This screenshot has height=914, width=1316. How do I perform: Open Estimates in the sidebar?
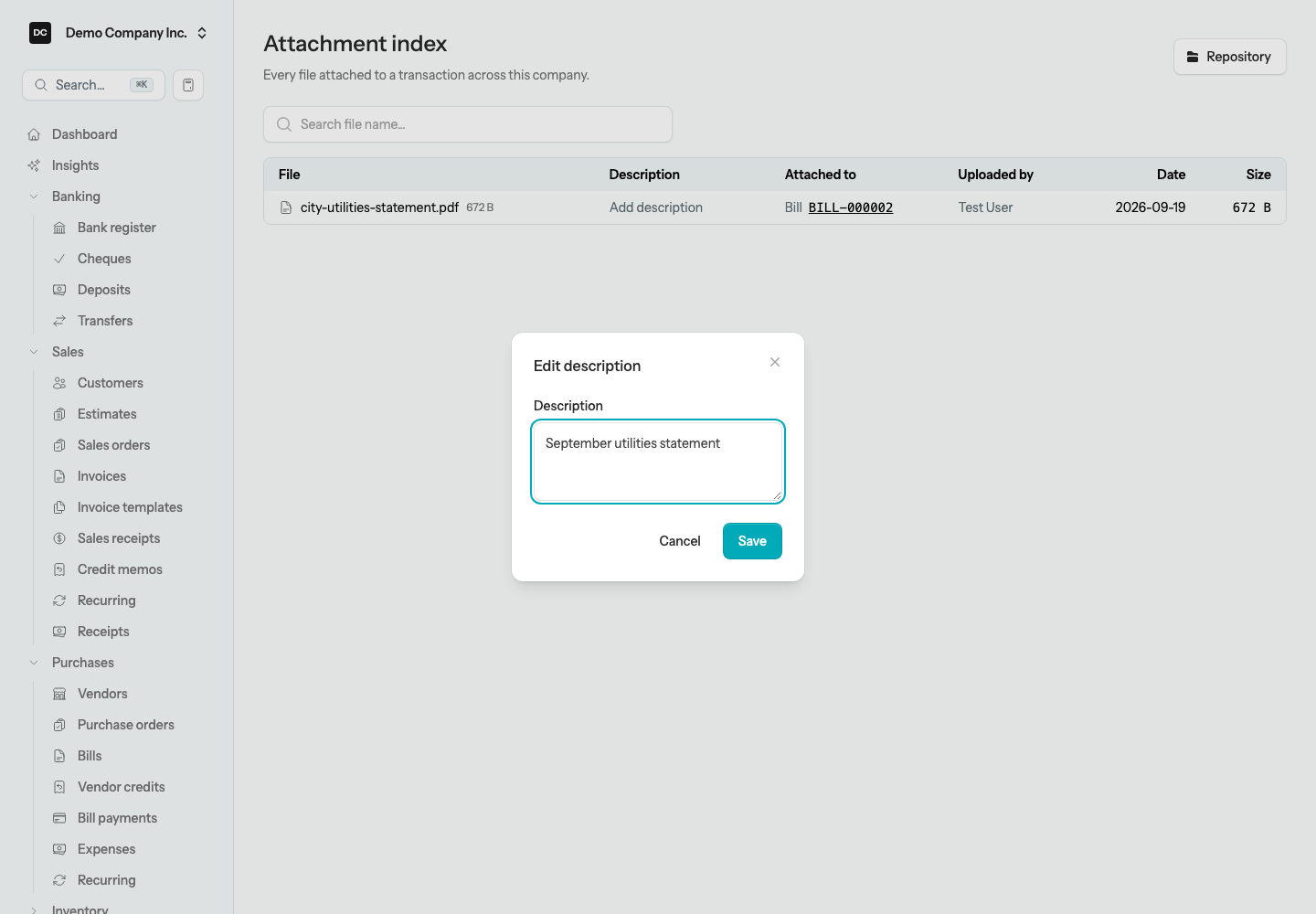point(107,414)
